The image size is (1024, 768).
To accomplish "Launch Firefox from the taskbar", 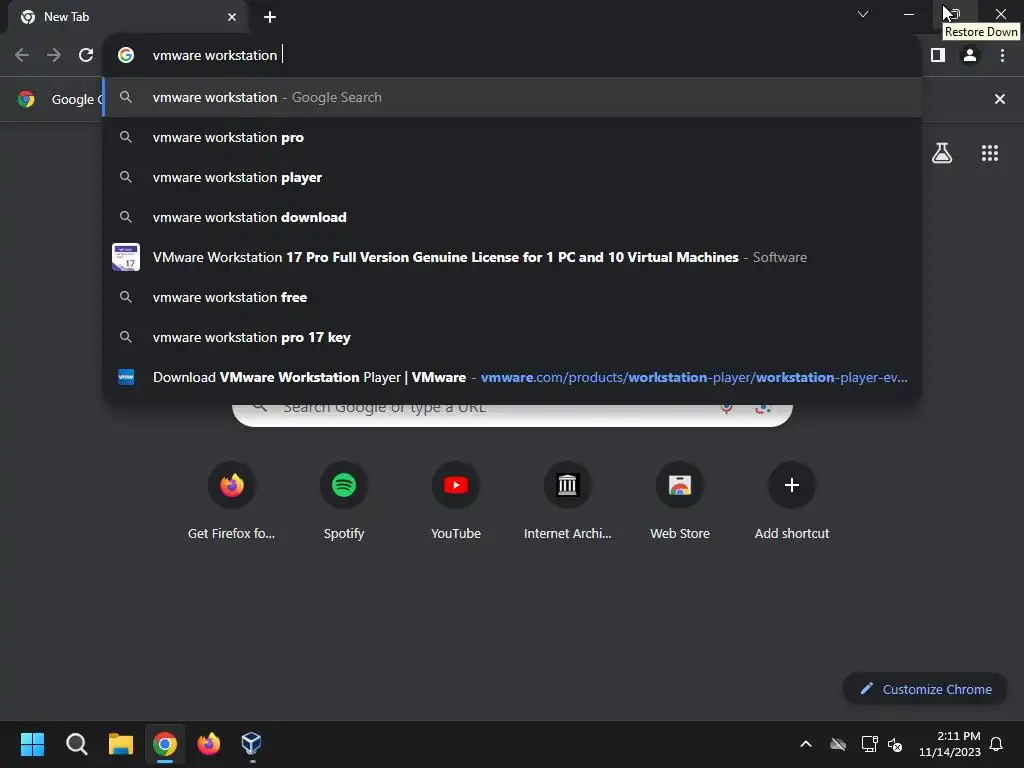I will click(209, 744).
